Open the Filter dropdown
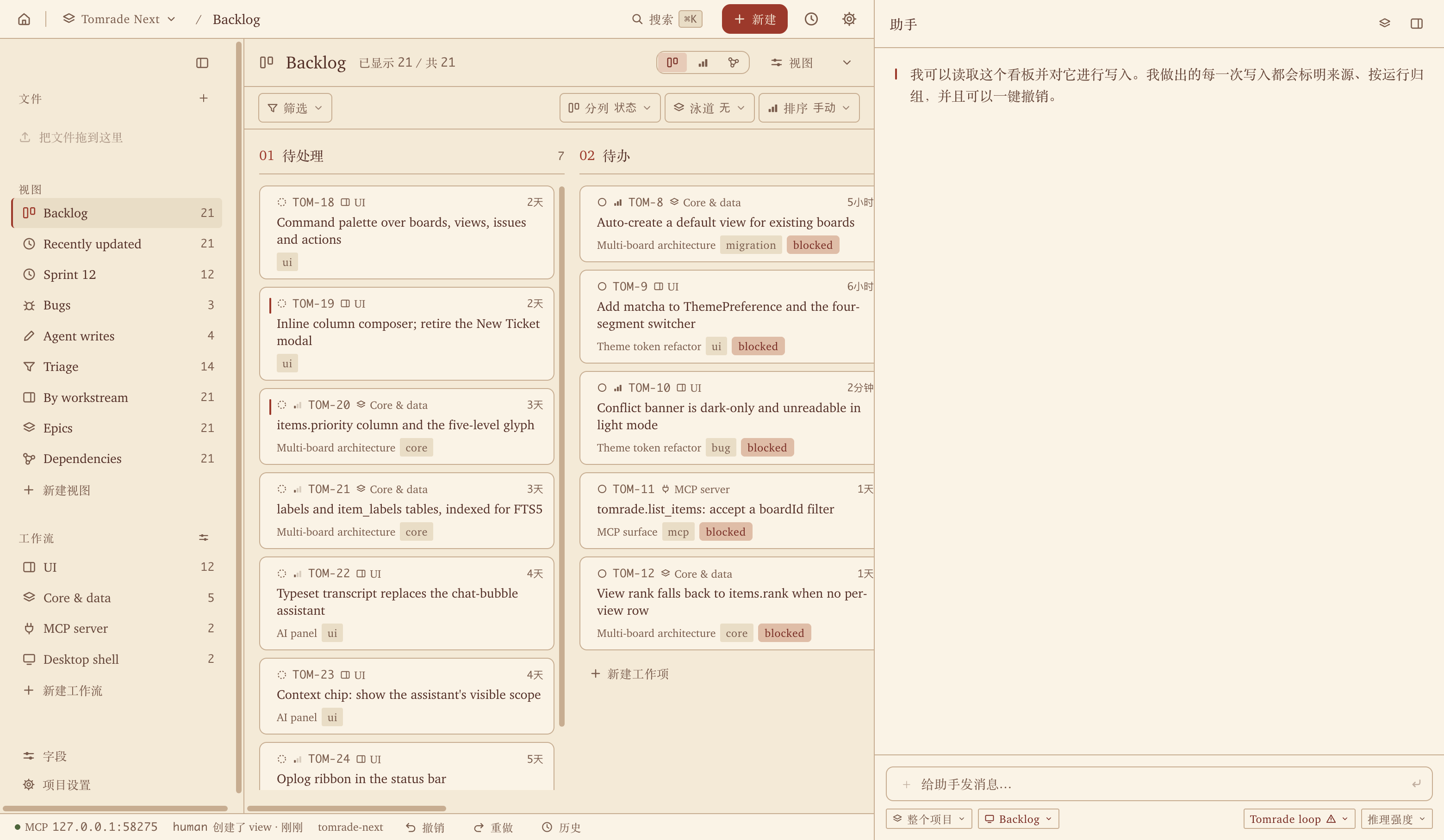 (x=295, y=108)
